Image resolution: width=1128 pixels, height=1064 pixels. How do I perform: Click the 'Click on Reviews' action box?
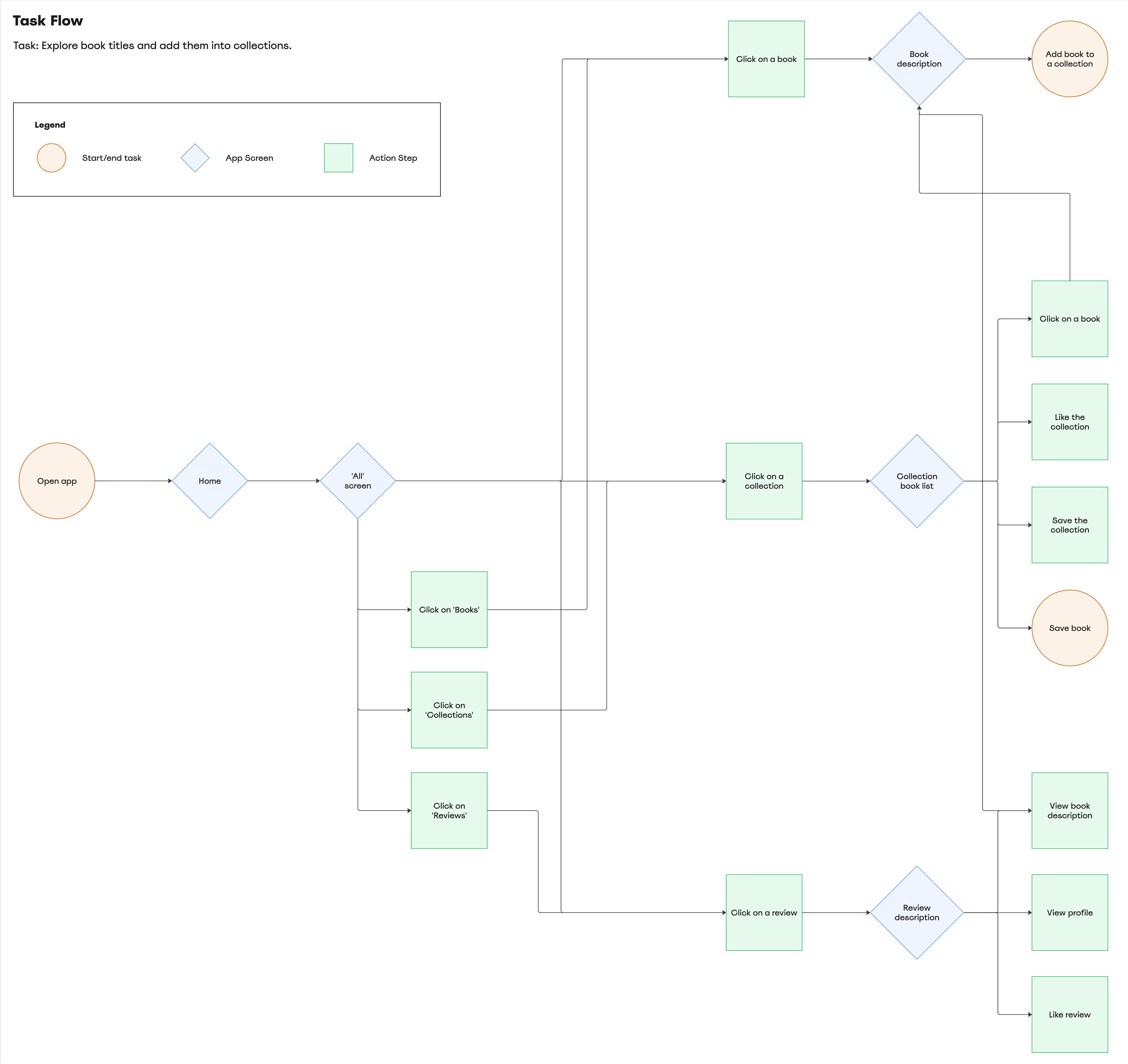click(x=449, y=810)
